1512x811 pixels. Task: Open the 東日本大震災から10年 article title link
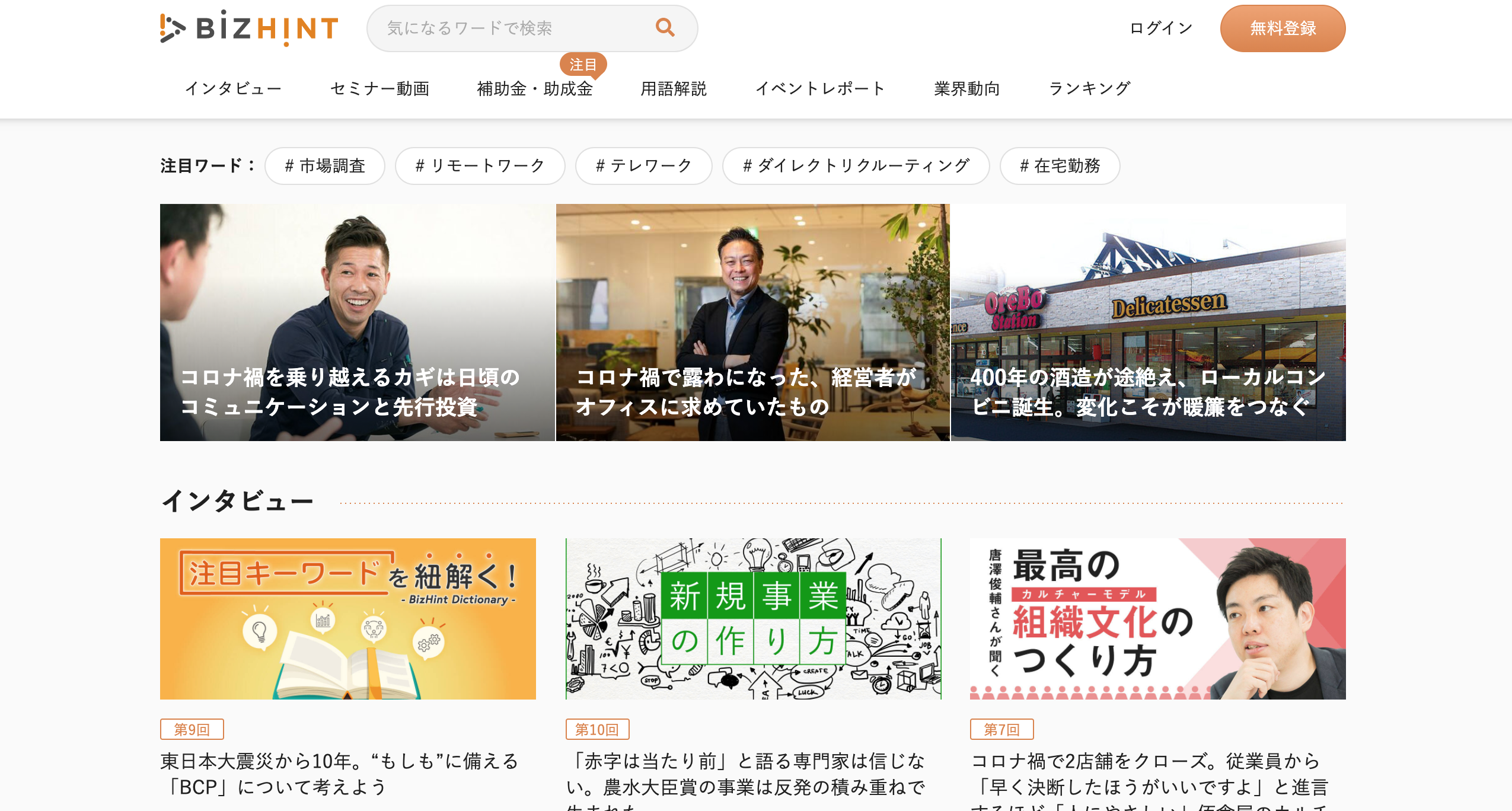[x=339, y=774]
